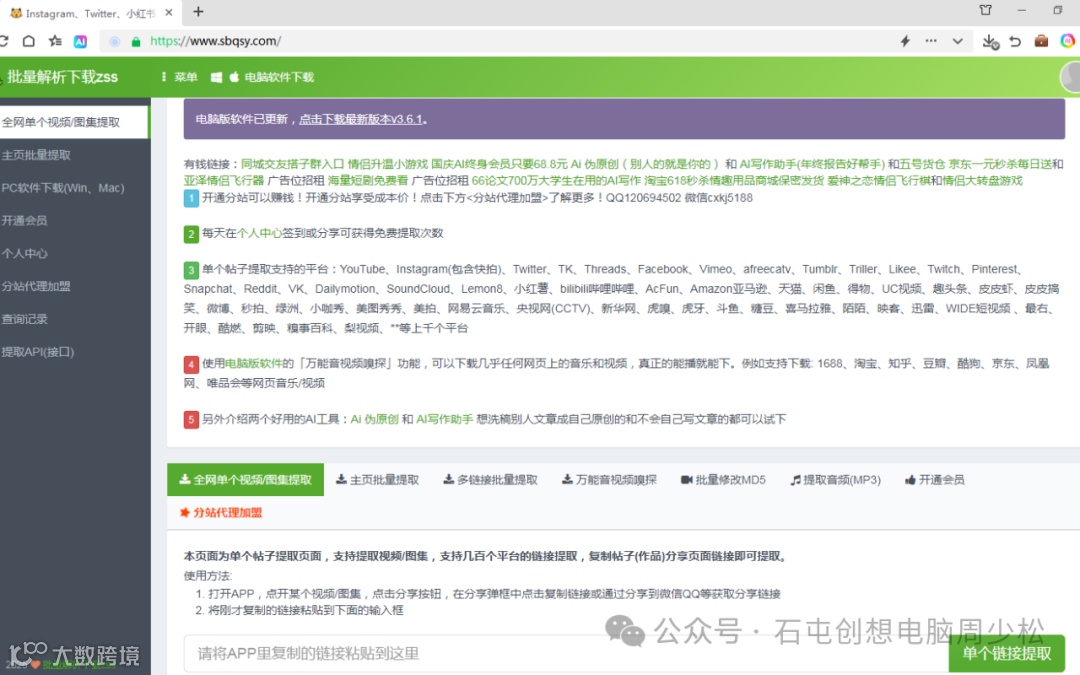Viewport: 1080px width, 675px height.
Task: Open the favorites star icon
Action: [x=55, y=41]
